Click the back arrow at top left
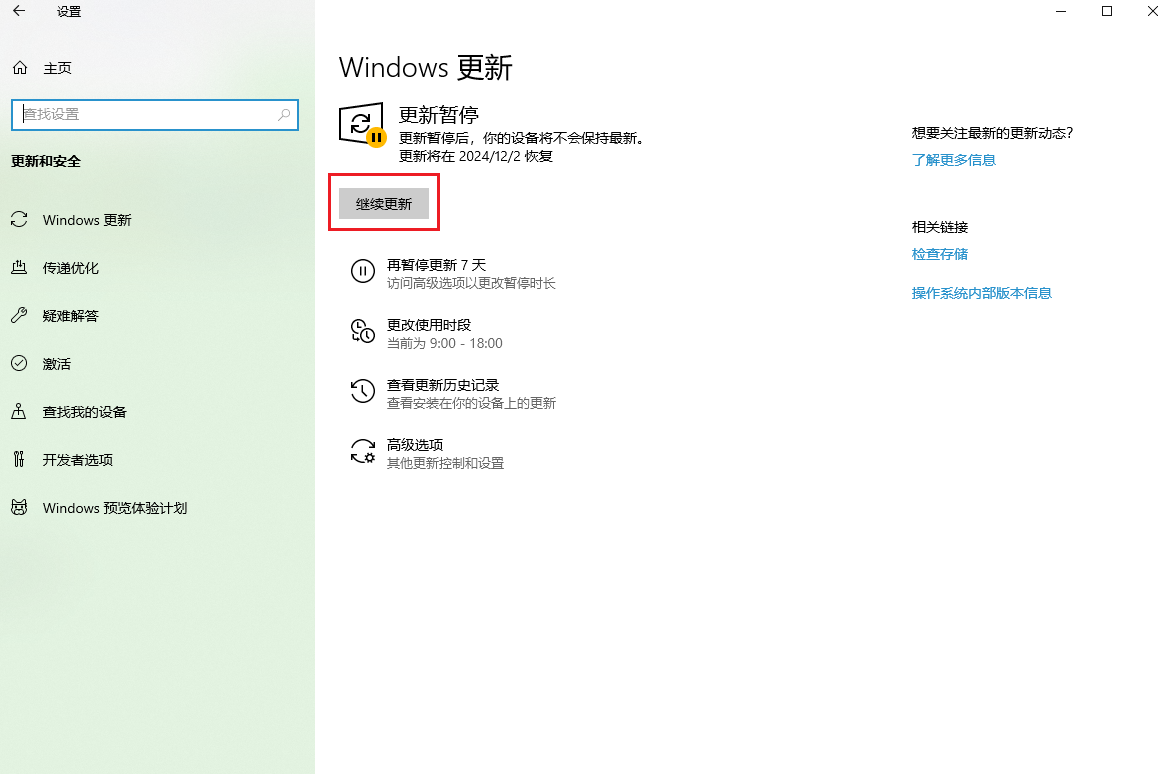 [x=20, y=12]
